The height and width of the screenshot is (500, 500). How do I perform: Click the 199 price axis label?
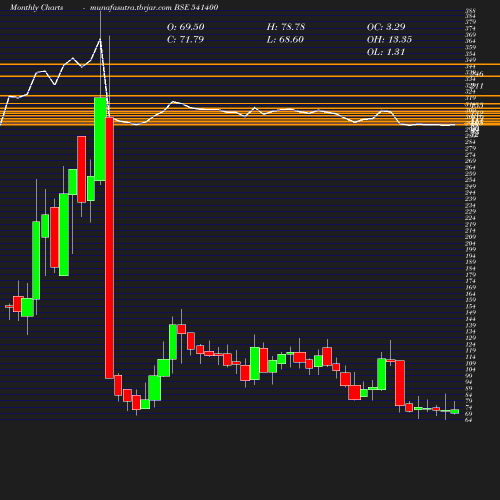pyautogui.click(x=470, y=250)
